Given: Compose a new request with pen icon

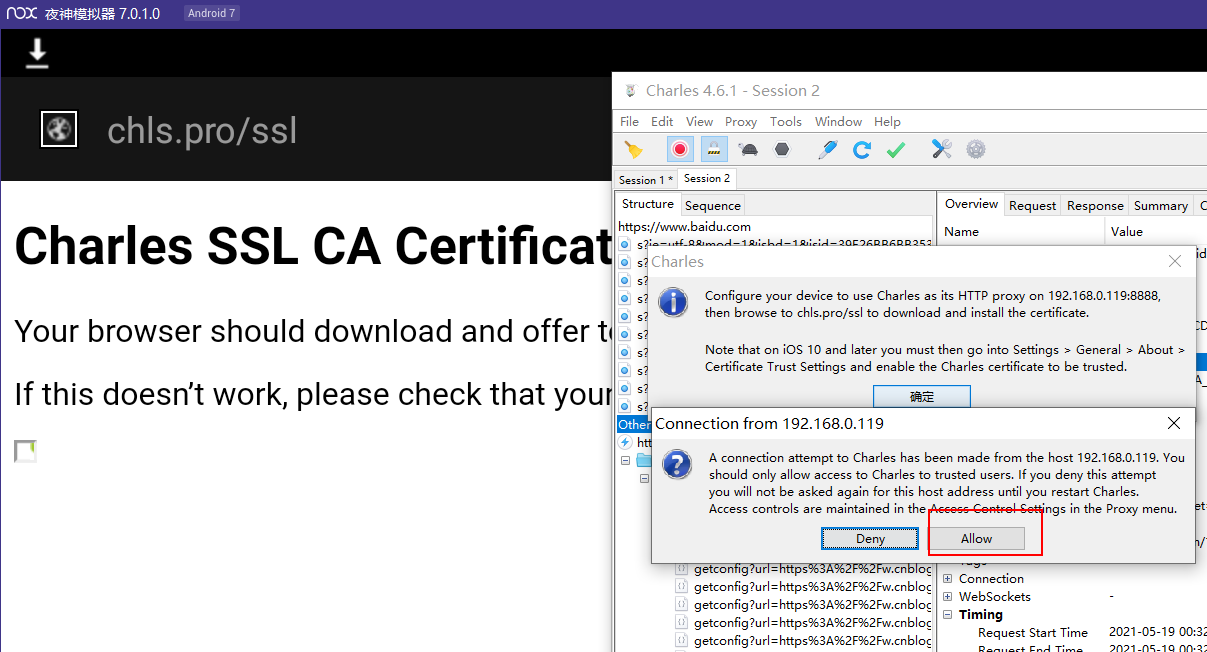Looking at the screenshot, I should 828,150.
